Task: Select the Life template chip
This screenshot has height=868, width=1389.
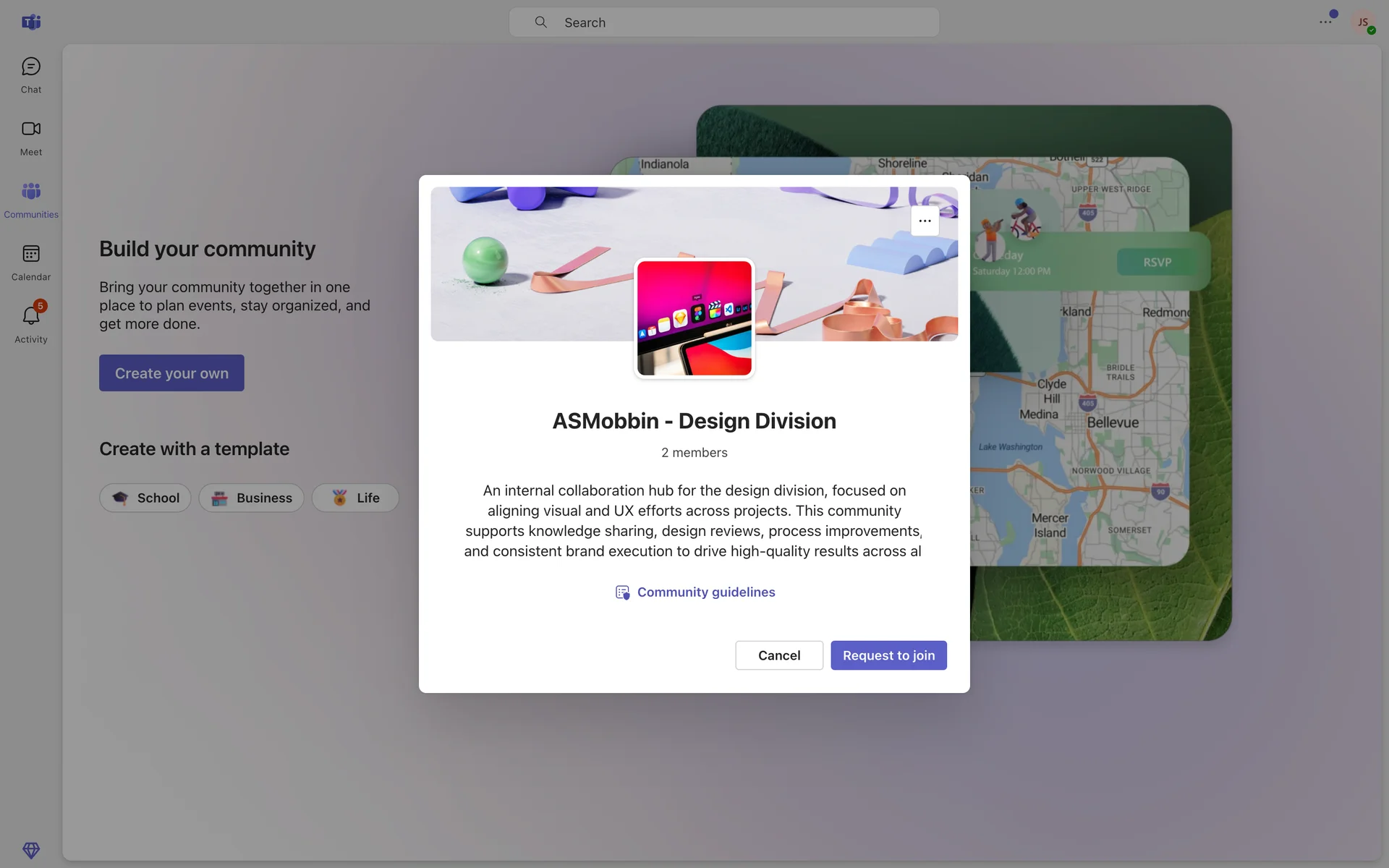Action: coord(355,498)
